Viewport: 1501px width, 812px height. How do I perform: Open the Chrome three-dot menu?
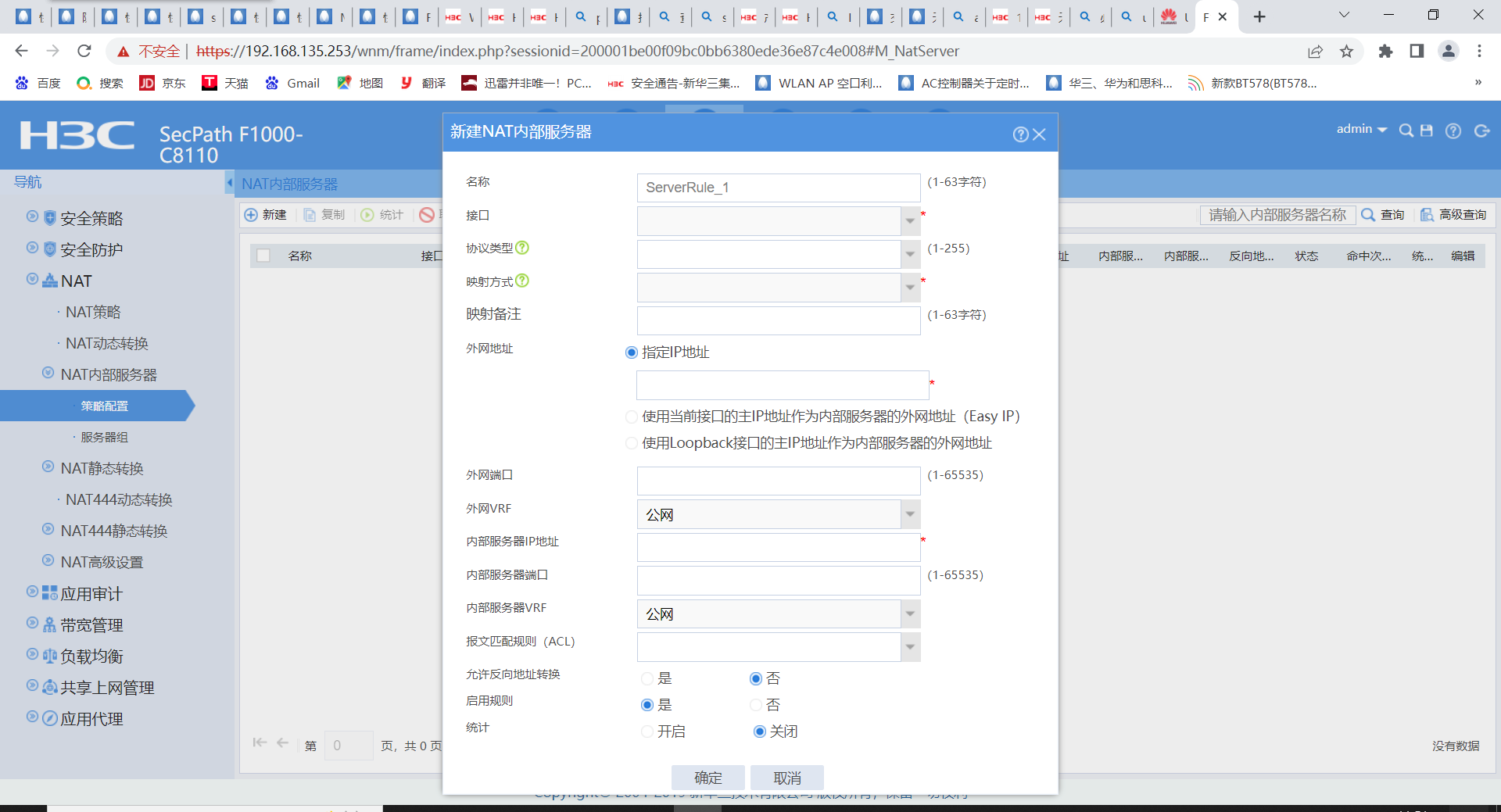[x=1479, y=52]
